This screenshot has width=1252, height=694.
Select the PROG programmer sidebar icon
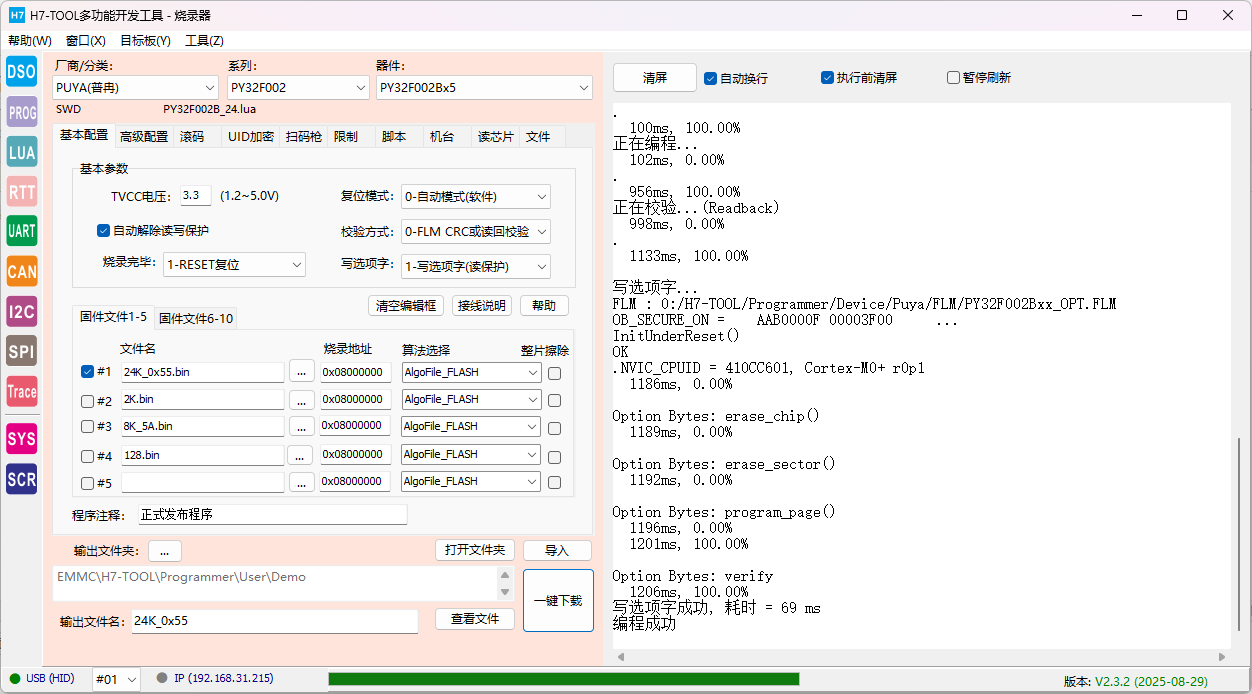click(22, 112)
